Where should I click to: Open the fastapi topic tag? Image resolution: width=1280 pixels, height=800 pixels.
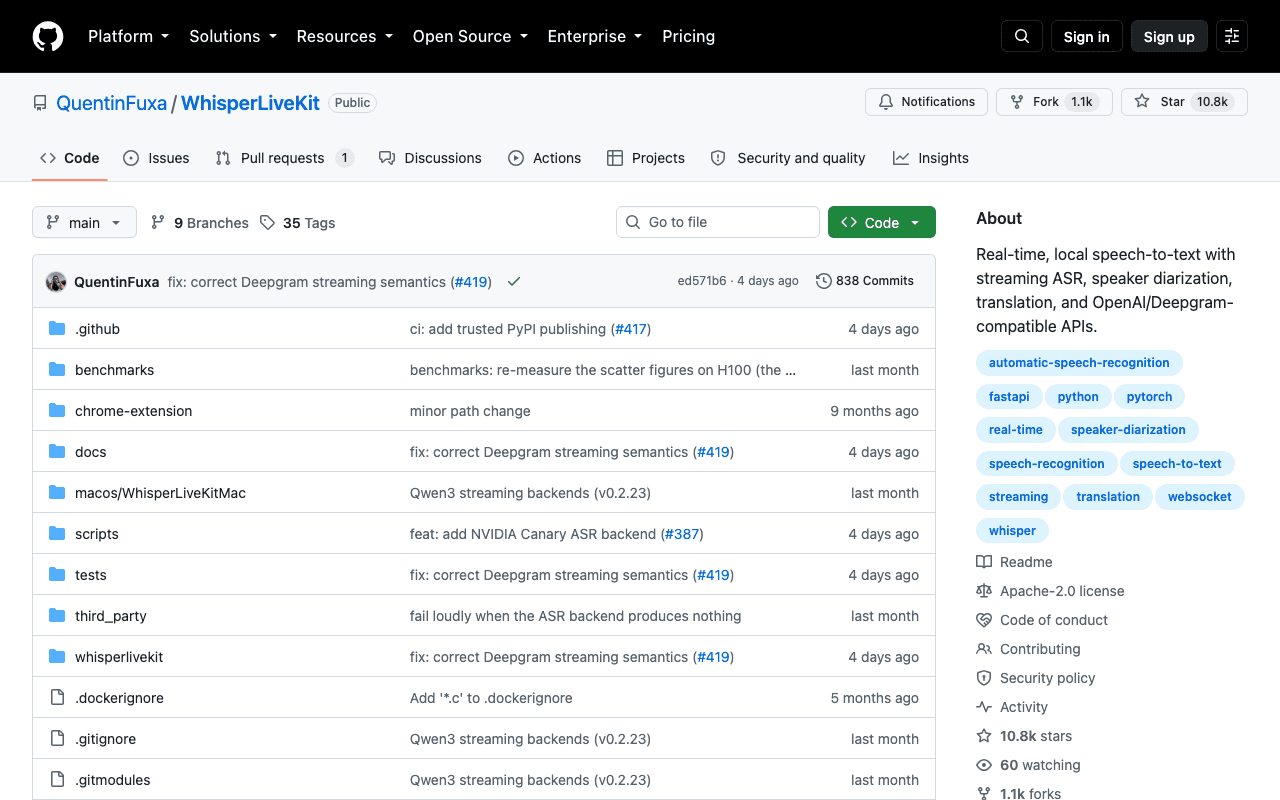click(1009, 397)
